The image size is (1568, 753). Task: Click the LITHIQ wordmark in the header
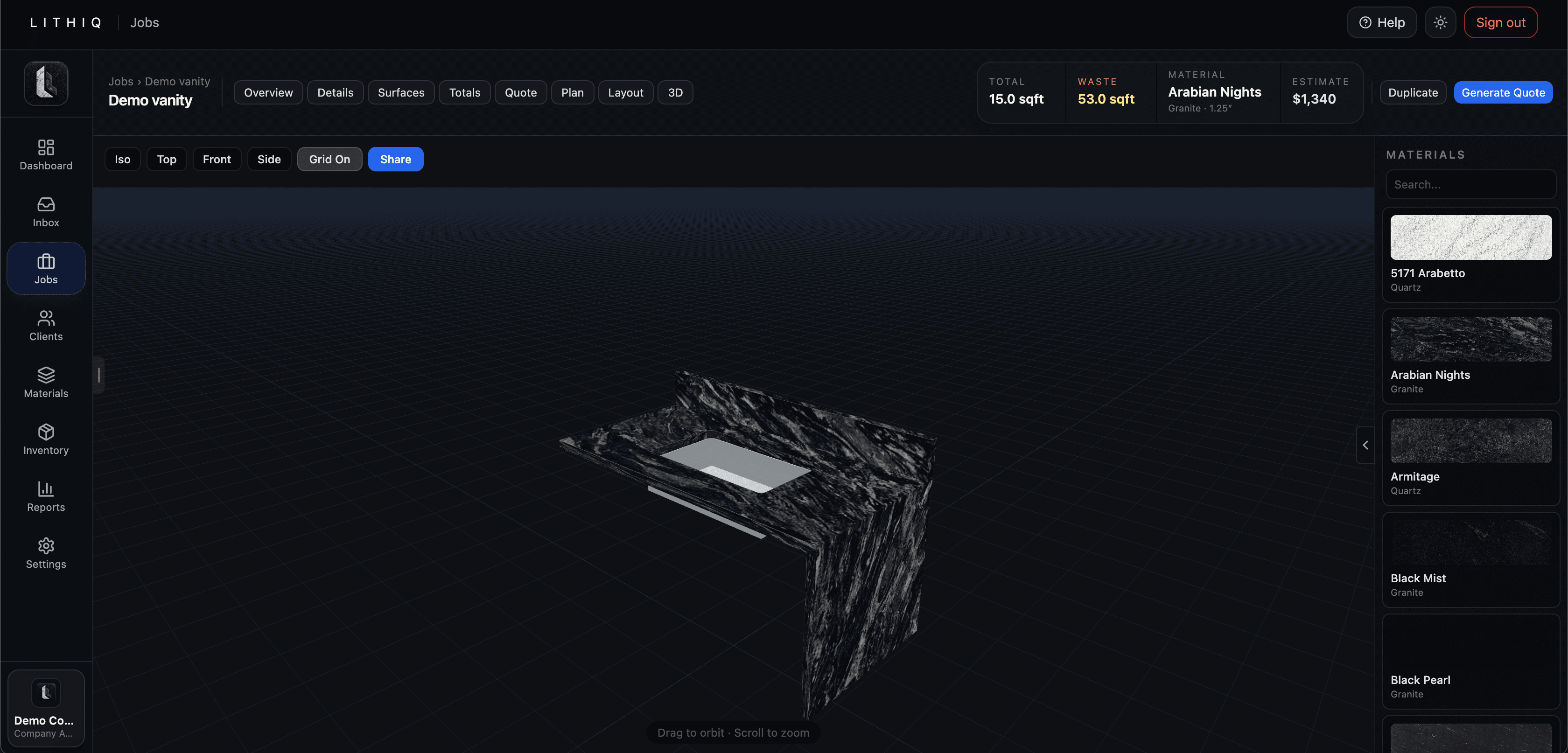pyautogui.click(x=66, y=22)
